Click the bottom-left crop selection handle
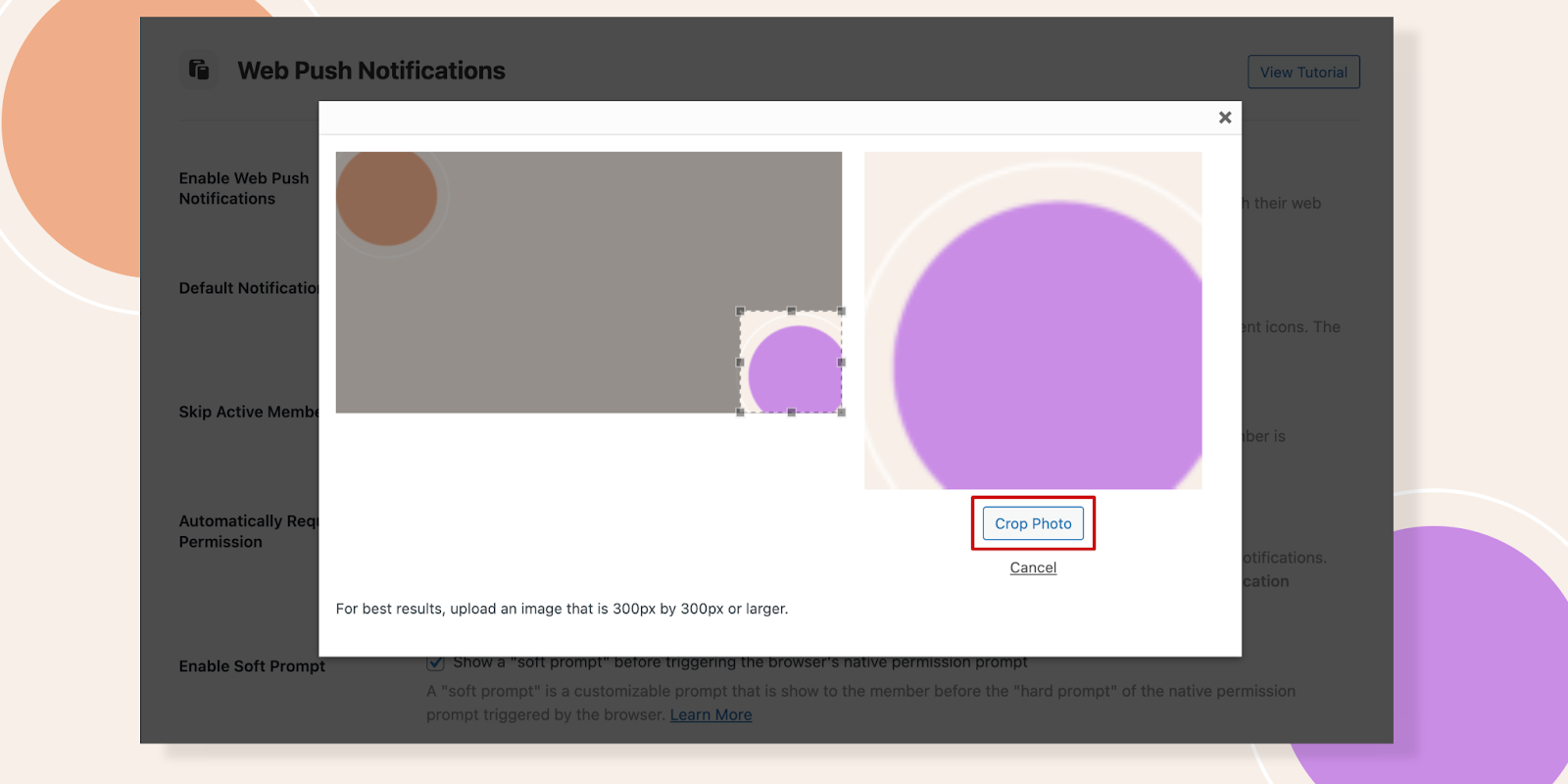 (740, 413)
